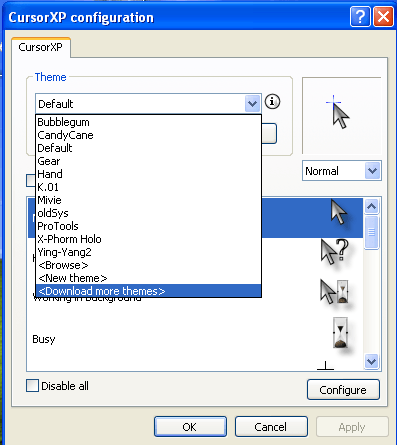Click the scroll down arrow in cursor list

[x=371, y=361]
